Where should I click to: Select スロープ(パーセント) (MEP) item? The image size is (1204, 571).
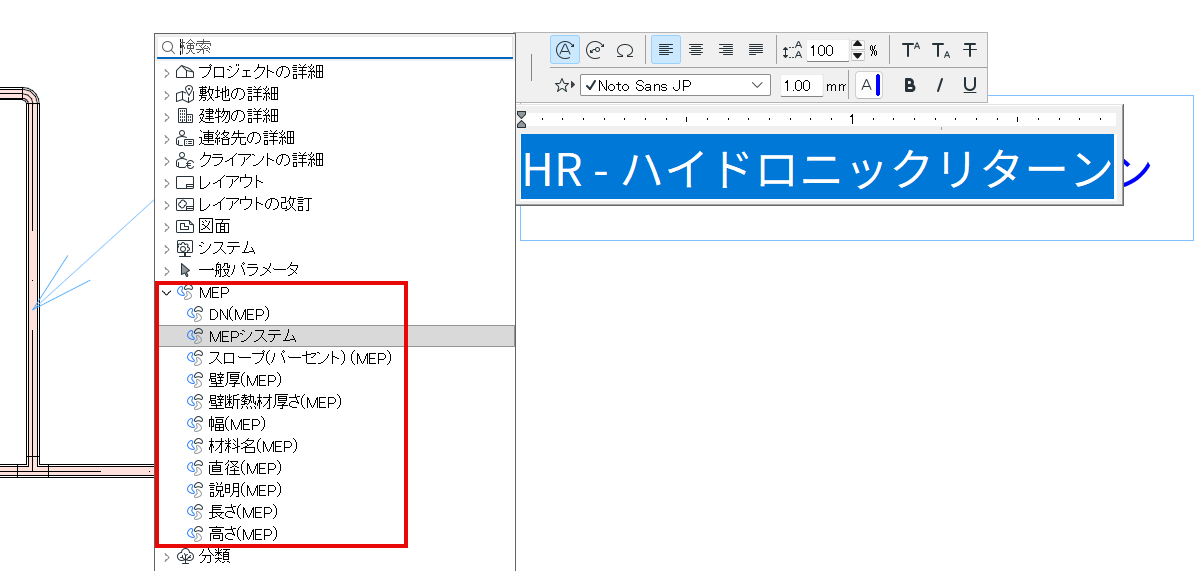coord(300,358)
